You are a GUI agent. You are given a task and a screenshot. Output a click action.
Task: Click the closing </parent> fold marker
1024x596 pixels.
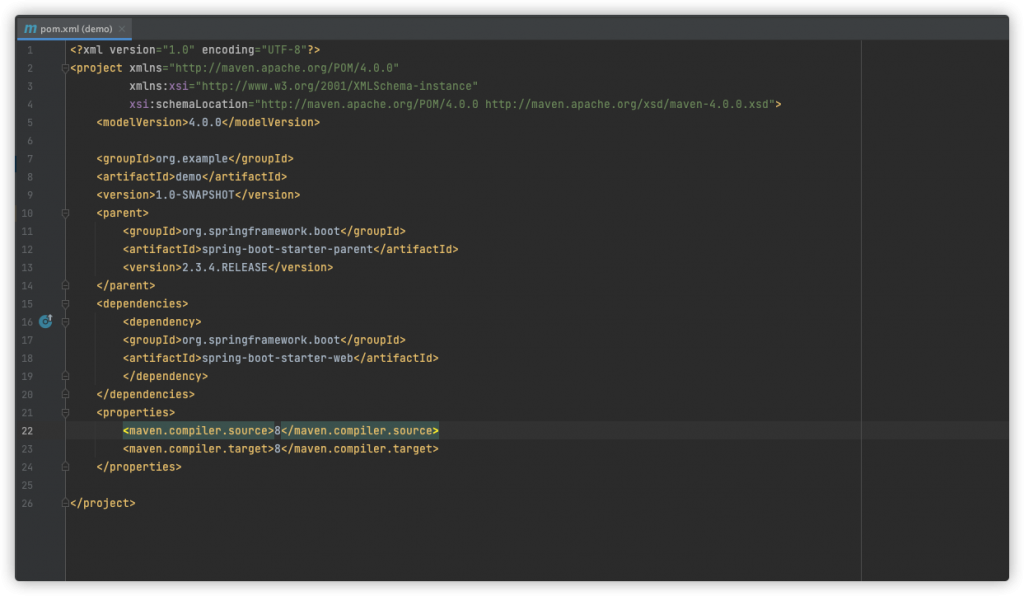(65, 285)
